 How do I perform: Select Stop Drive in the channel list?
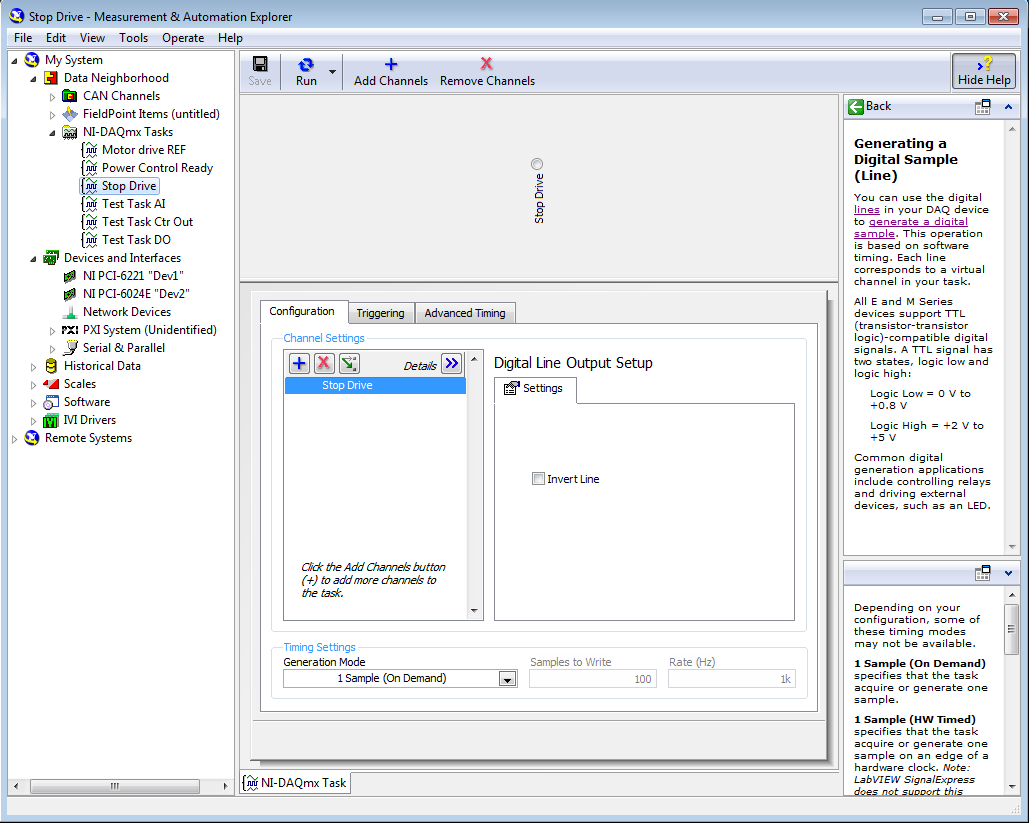click(x=375, y=385)
